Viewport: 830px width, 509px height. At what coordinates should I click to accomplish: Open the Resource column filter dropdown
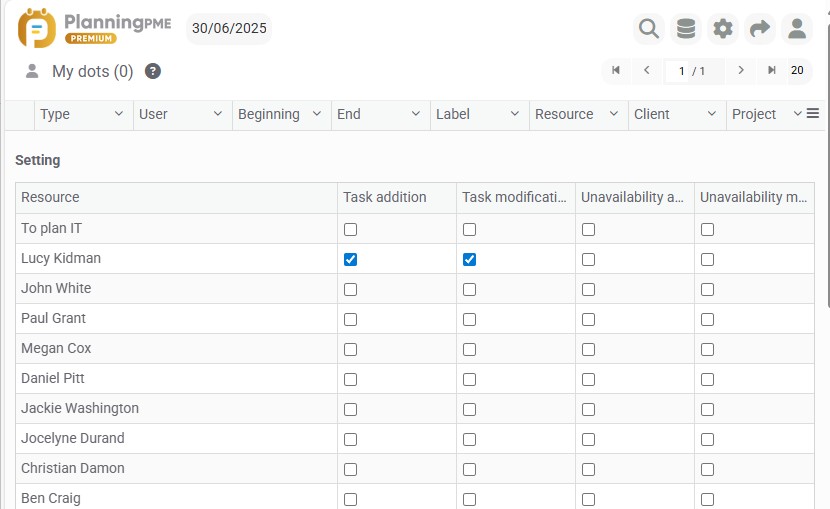(614, 113)
